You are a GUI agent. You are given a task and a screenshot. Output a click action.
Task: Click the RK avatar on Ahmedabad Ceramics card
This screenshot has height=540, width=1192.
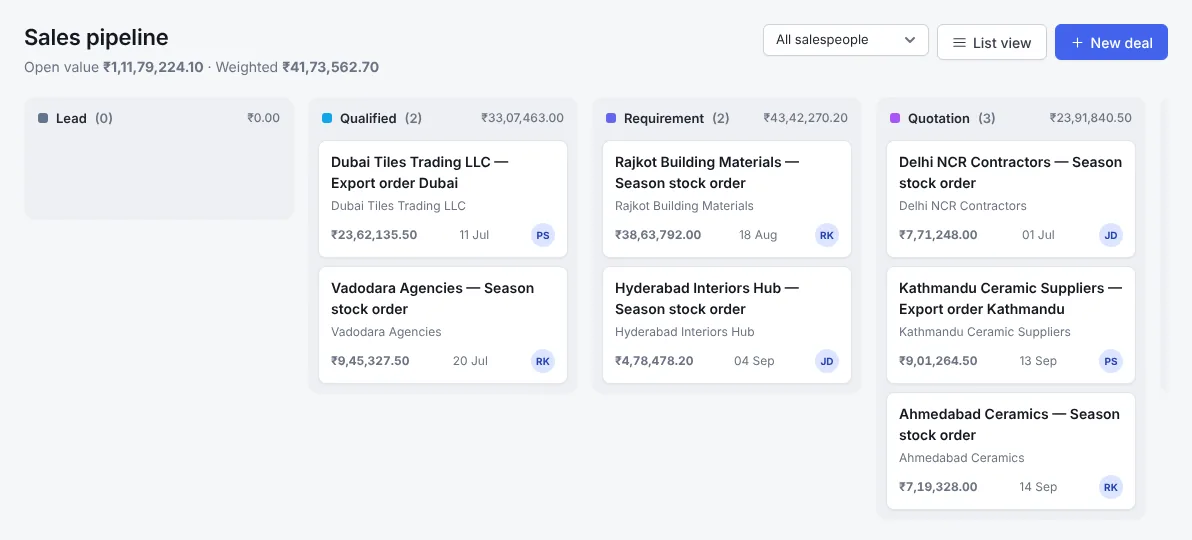click(1111, 488)
